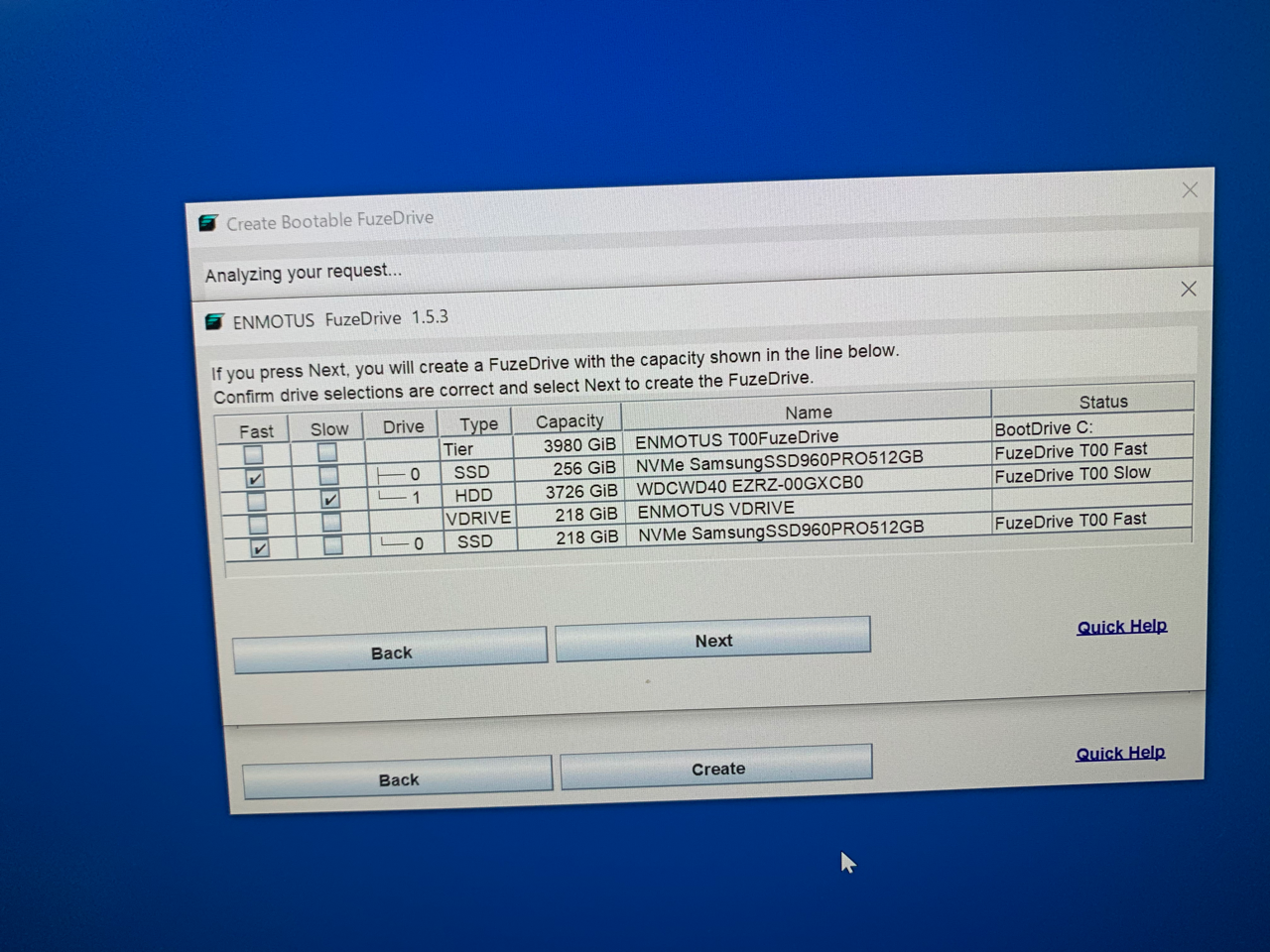Click the Capacity column header
Image resolution: width=1270 pixels, height=952 pixels.
pos(569,421)
